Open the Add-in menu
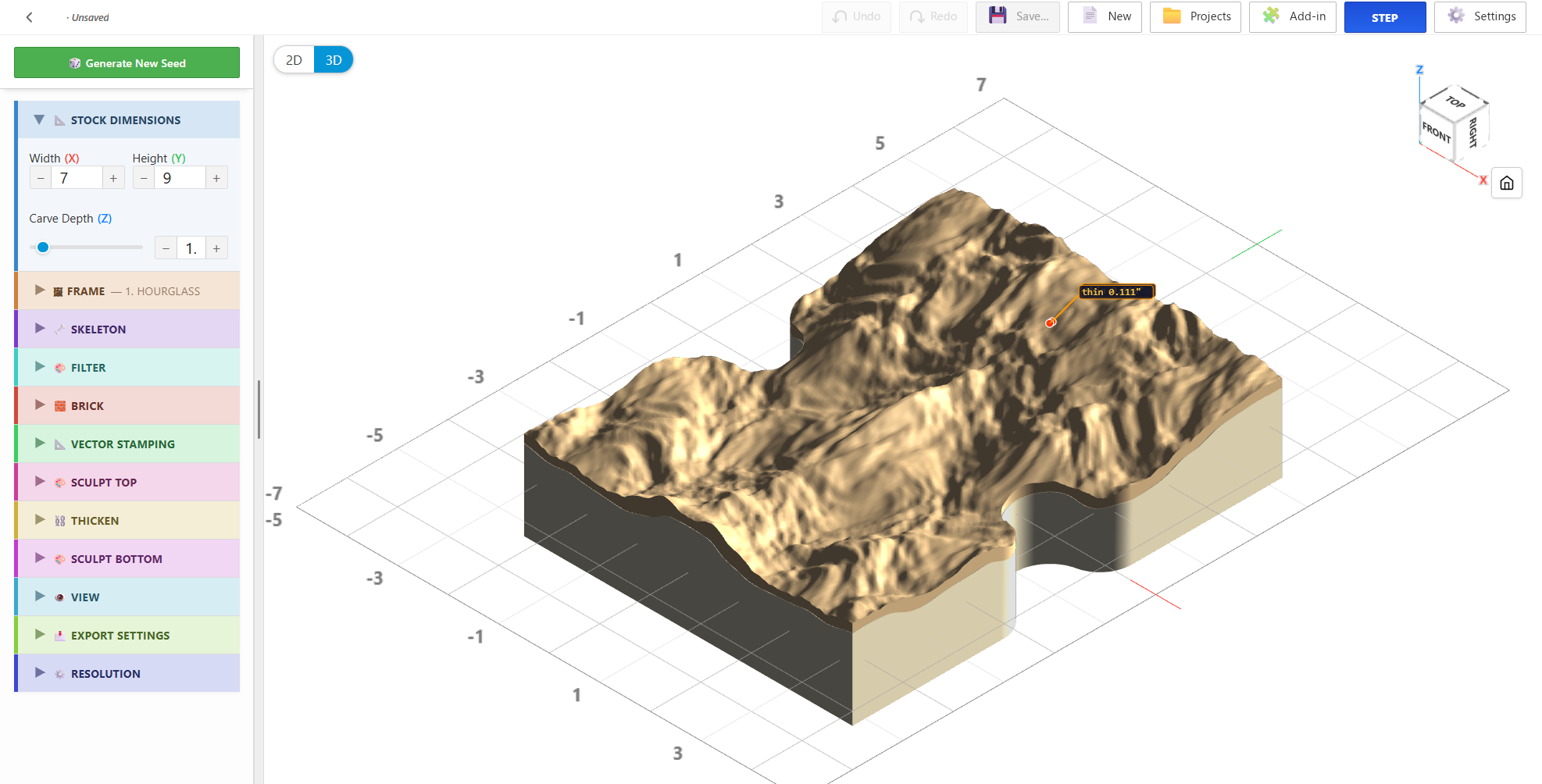This screenshot has width=1542, height=784. point(1293,16)
